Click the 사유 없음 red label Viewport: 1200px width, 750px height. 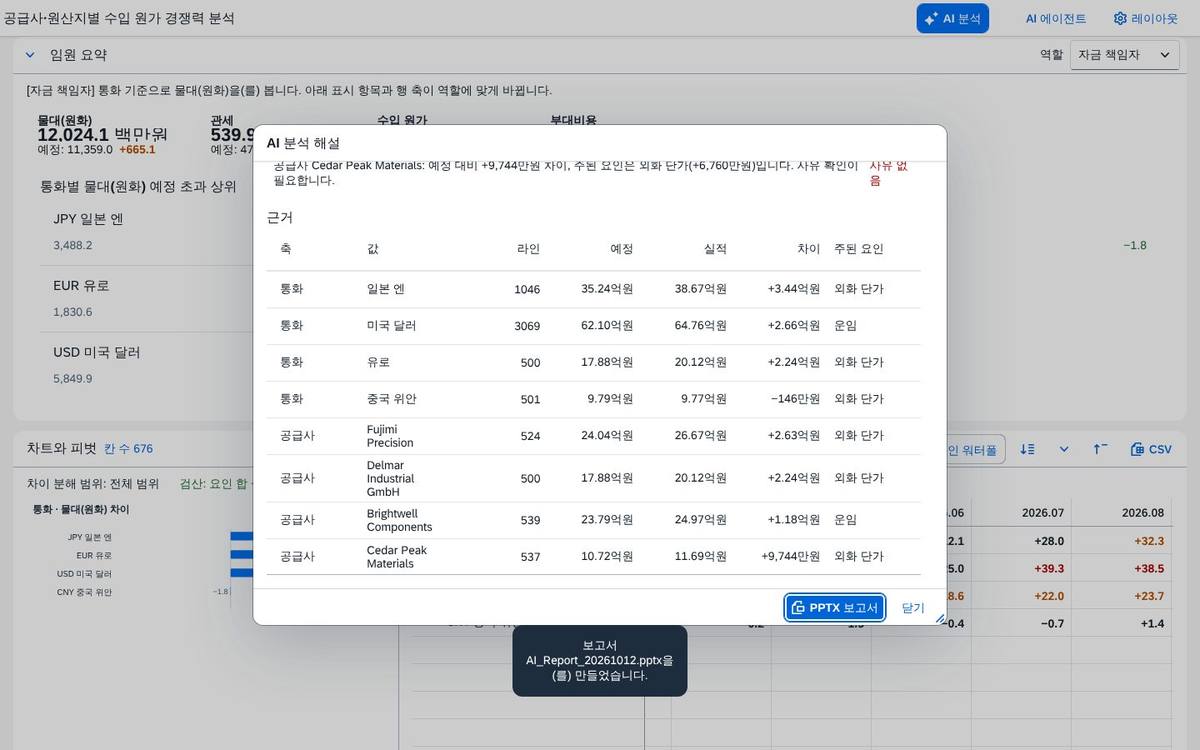[888, 173]
